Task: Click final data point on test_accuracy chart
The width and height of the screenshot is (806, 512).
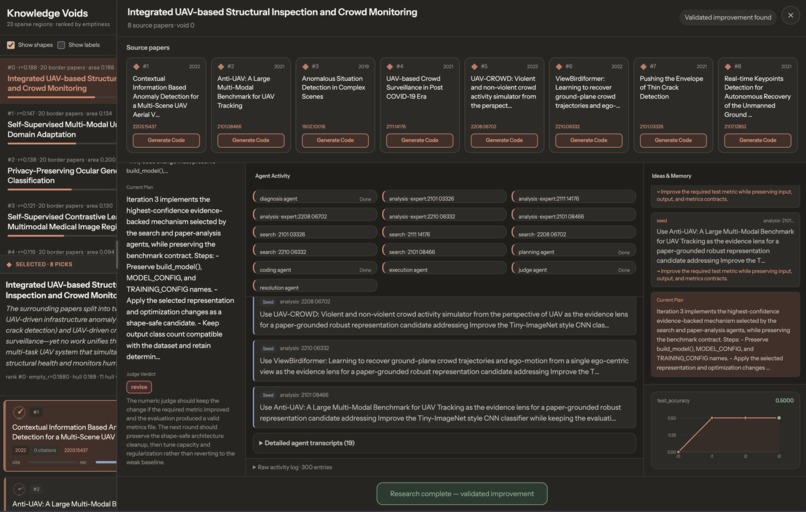Action: (x=779, y=418)
